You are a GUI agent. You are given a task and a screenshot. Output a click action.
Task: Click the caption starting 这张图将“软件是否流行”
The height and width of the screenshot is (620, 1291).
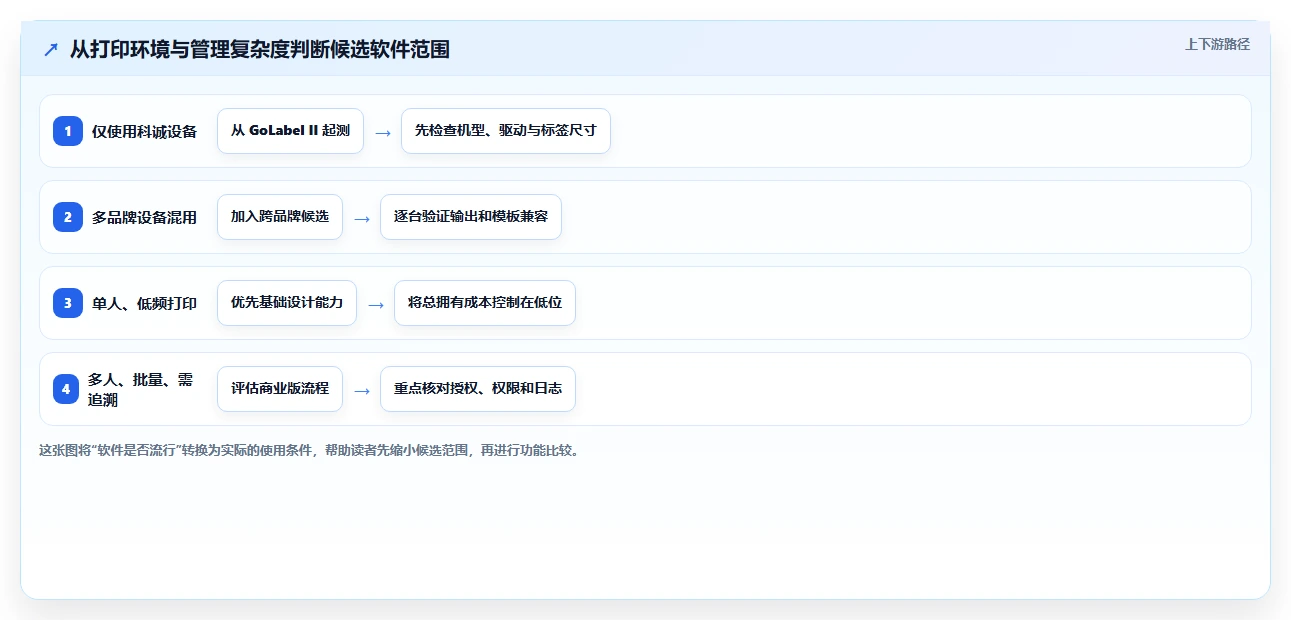309,450
